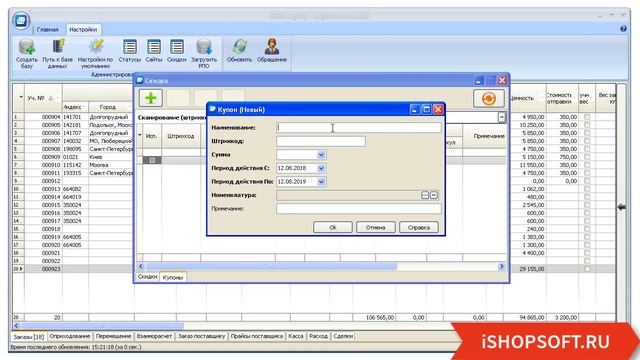
Task: Switch to the Настройки ribbon tab
Action: [x=83, y=30]
